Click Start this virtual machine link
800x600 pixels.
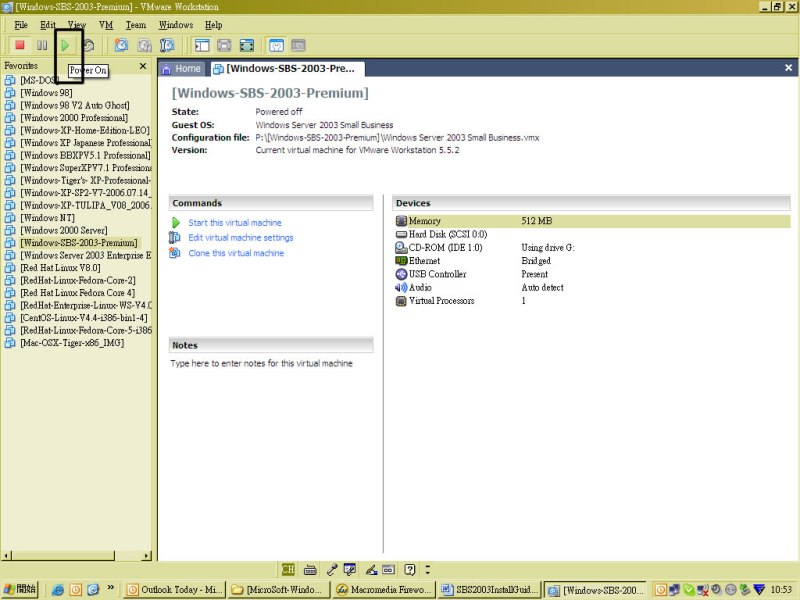[235, 223]
